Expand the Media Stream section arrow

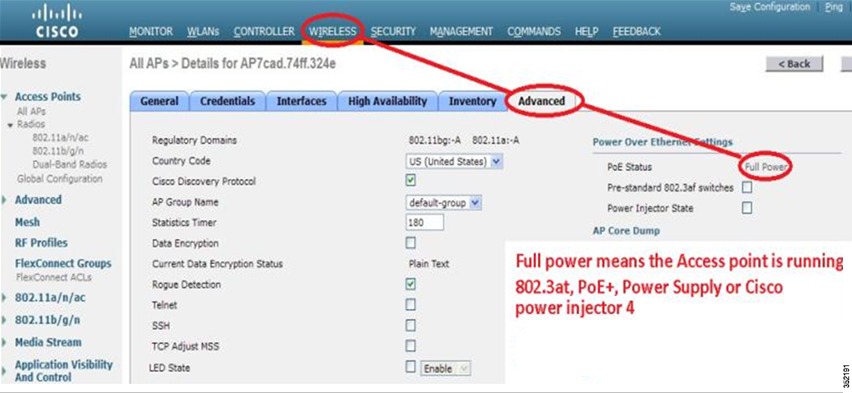pyautogui.click(x=4, y=342)
